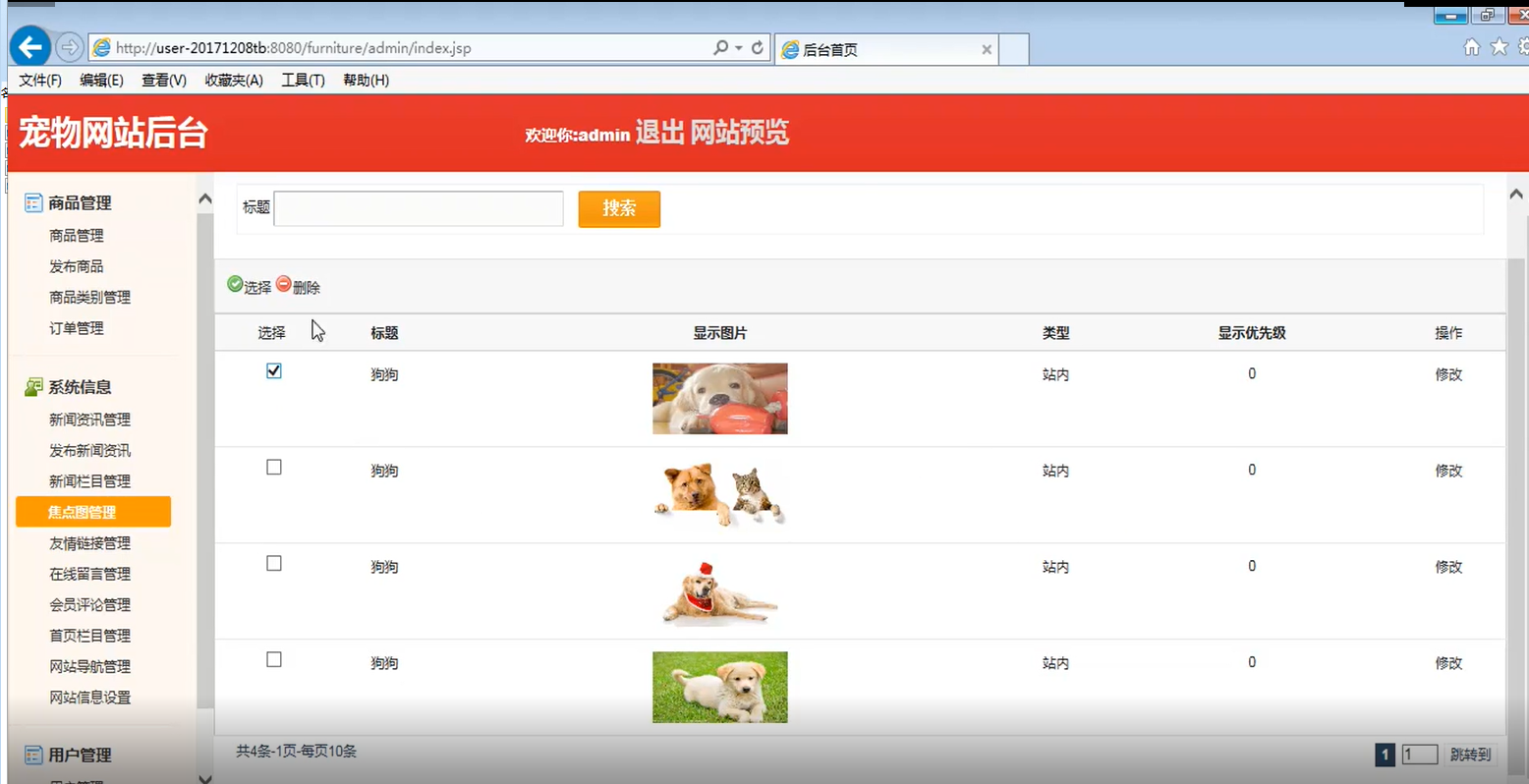
Task: Click the sidebar scroll-down arrow
Action: 205,778
